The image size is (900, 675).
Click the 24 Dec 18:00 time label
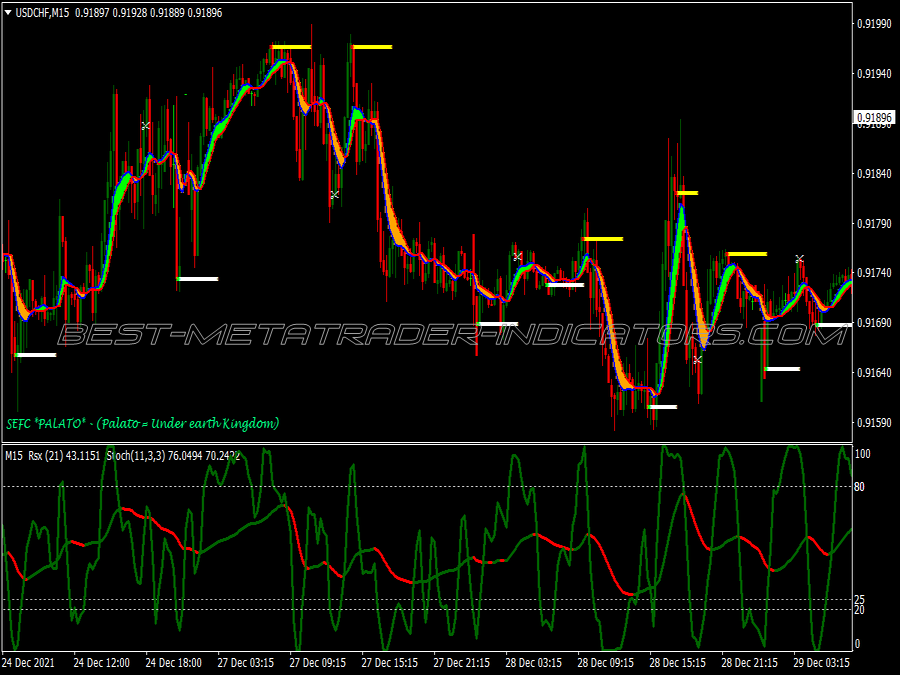pos(173,662)
